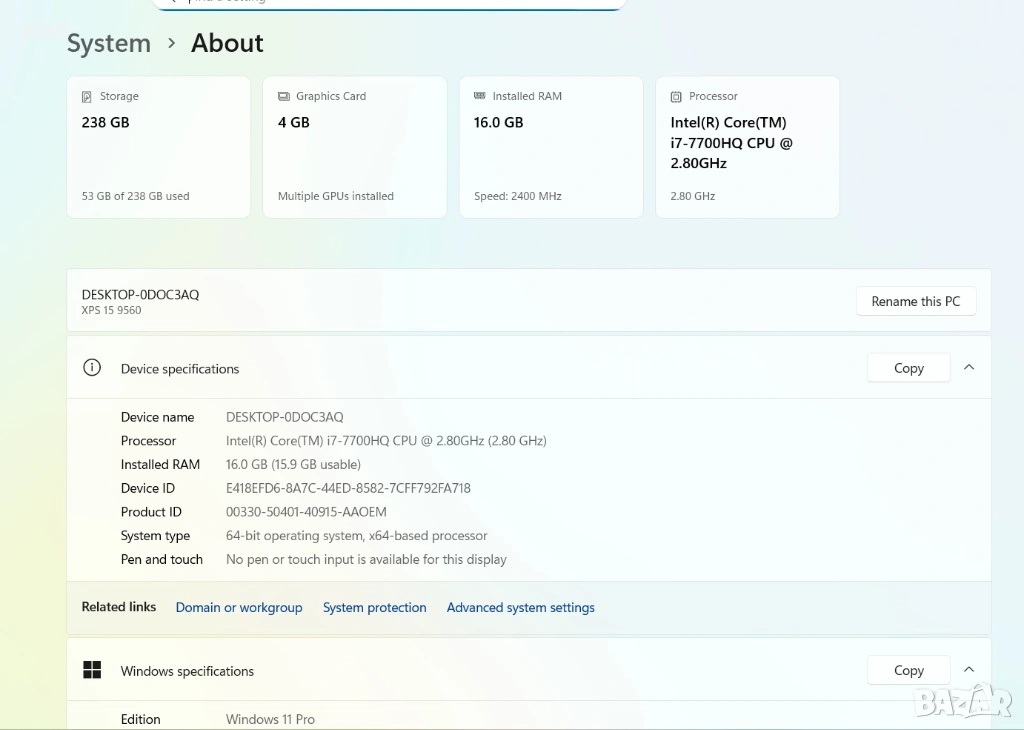This screenshot has width=1024, height=730.
Task: Copy the Windows specifications
Action: pos(908,670)
